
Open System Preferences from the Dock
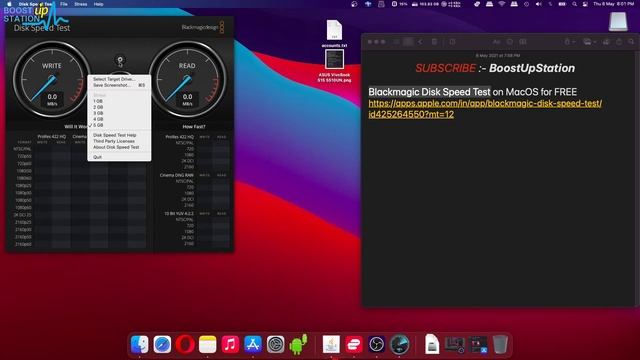276,344
